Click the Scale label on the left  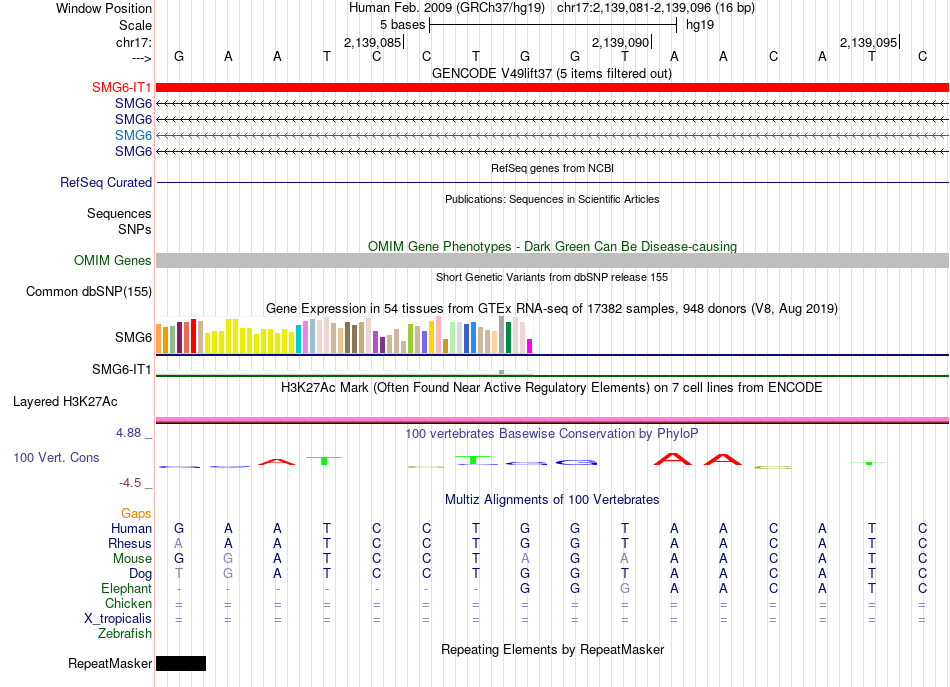[135, 25]
